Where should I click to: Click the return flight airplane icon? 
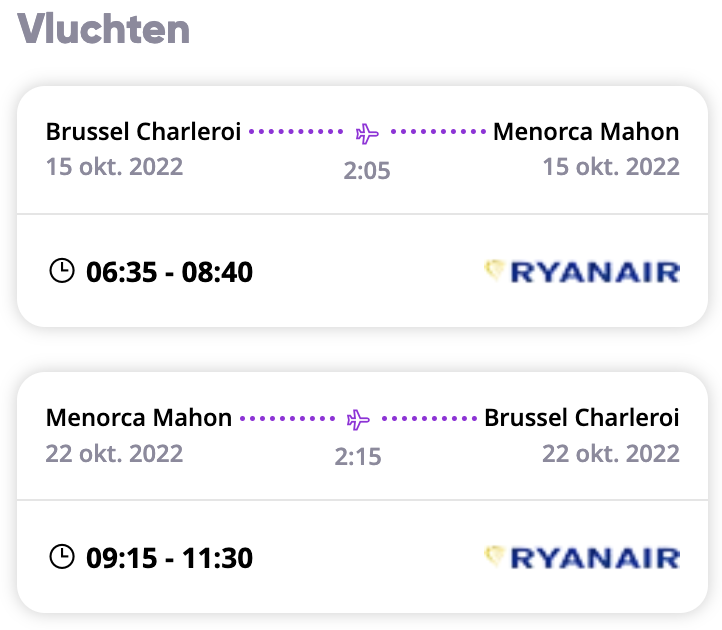(358, 420)
